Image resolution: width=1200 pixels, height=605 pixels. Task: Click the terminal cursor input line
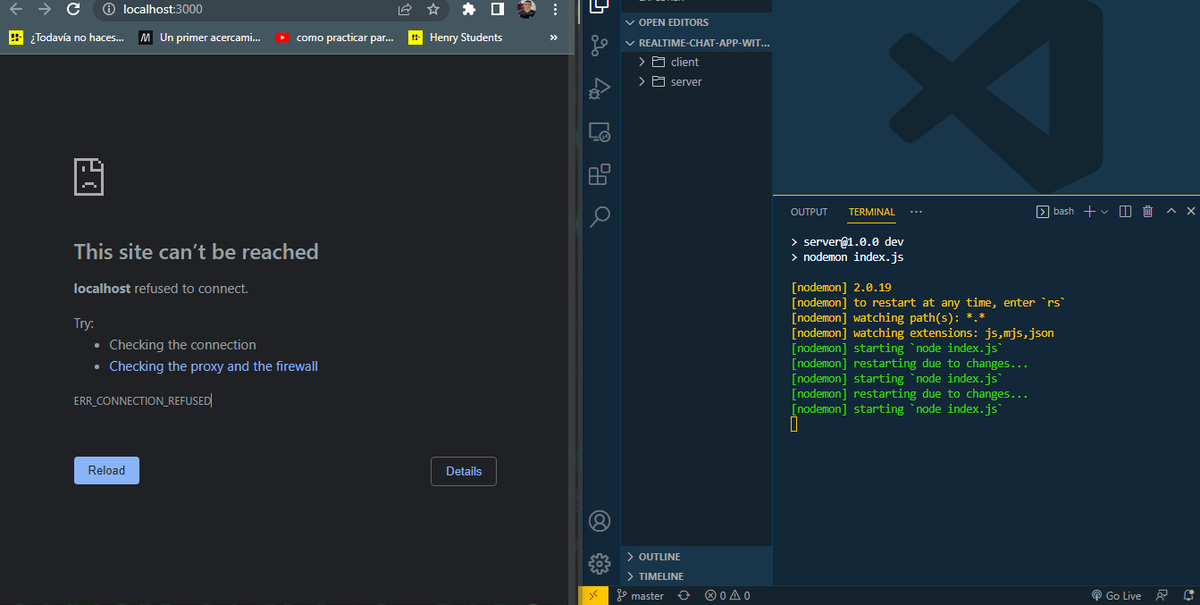pyautogui.click(x=794, y=424)
